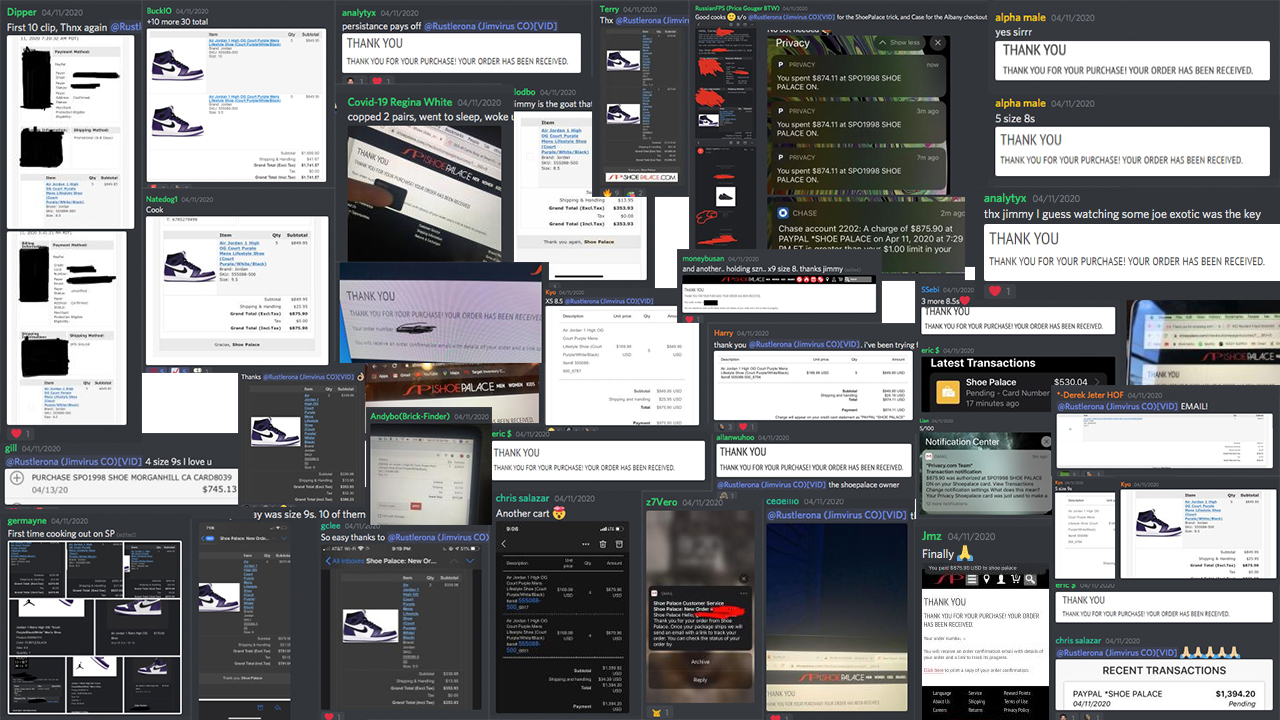Tap Chase app icon in the notification
This screenshot has height=720, width=1280.
(783, 213)
